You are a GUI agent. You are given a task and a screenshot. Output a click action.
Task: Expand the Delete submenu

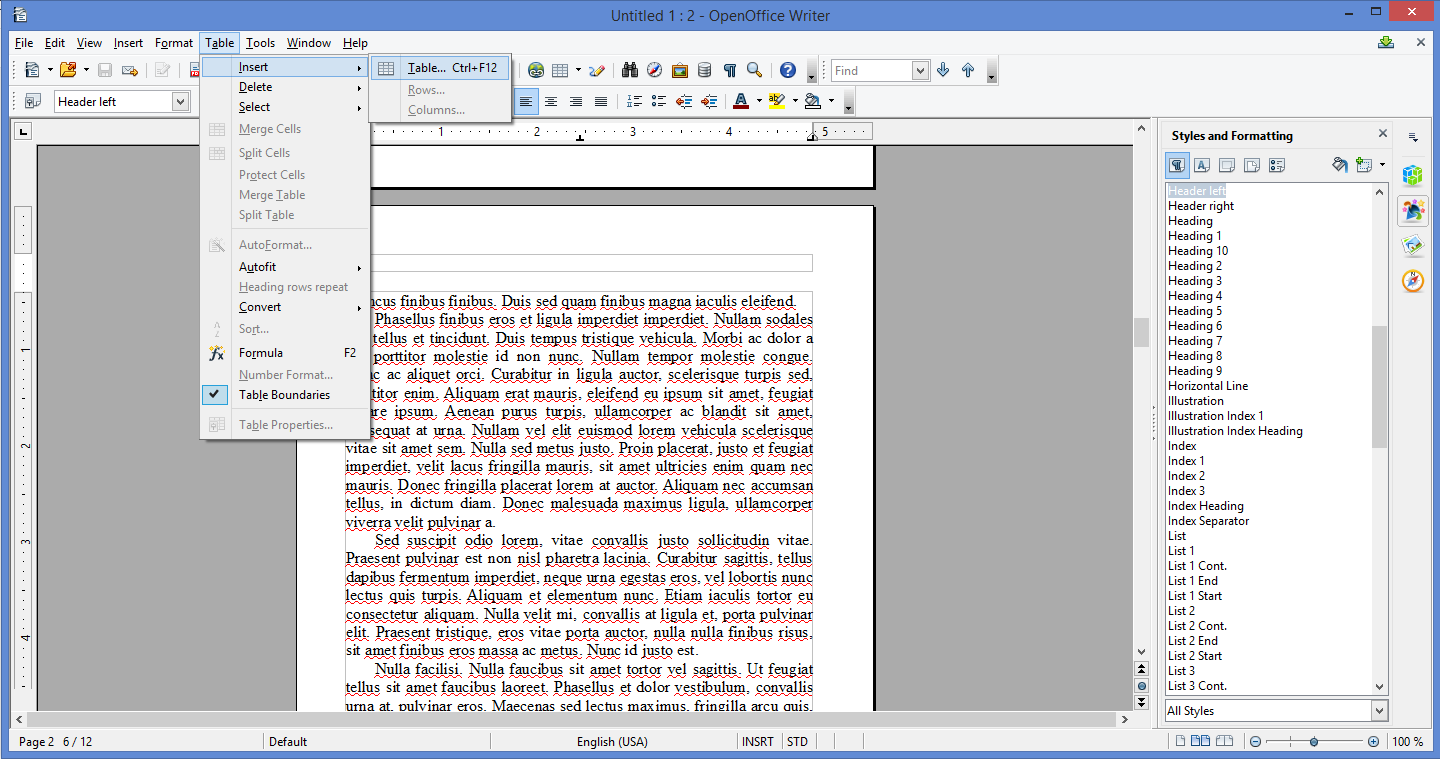click(x=285, y=87)
